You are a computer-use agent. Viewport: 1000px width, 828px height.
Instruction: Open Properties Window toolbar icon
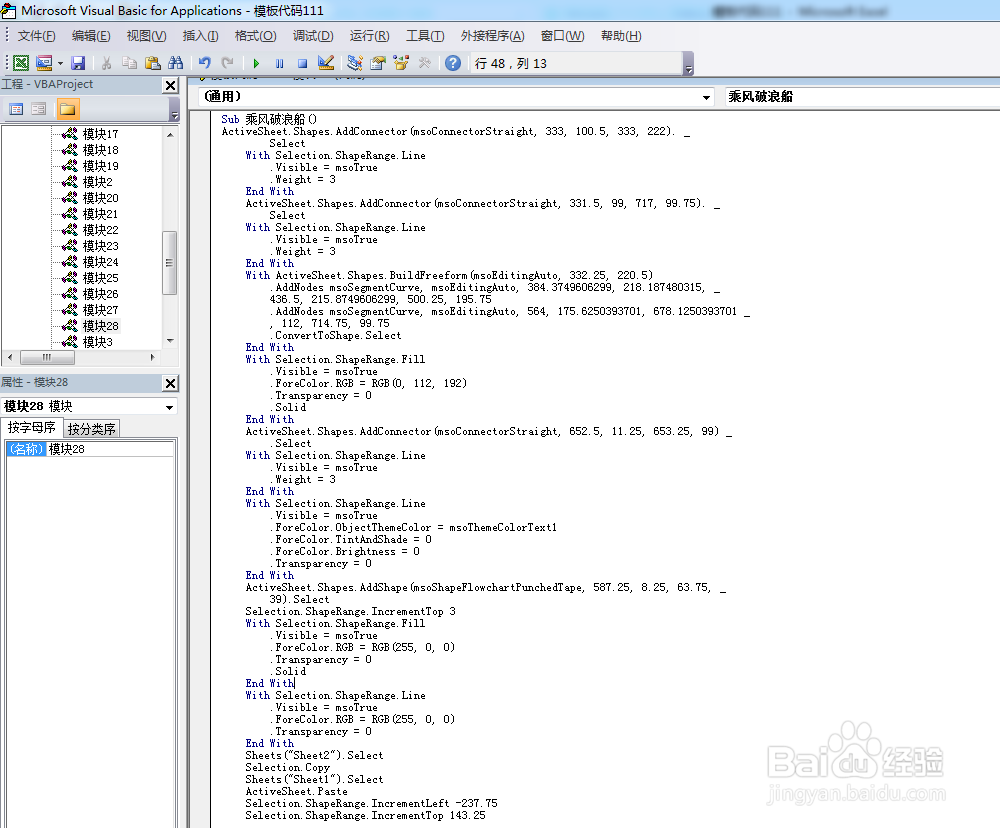click(378, 63)
